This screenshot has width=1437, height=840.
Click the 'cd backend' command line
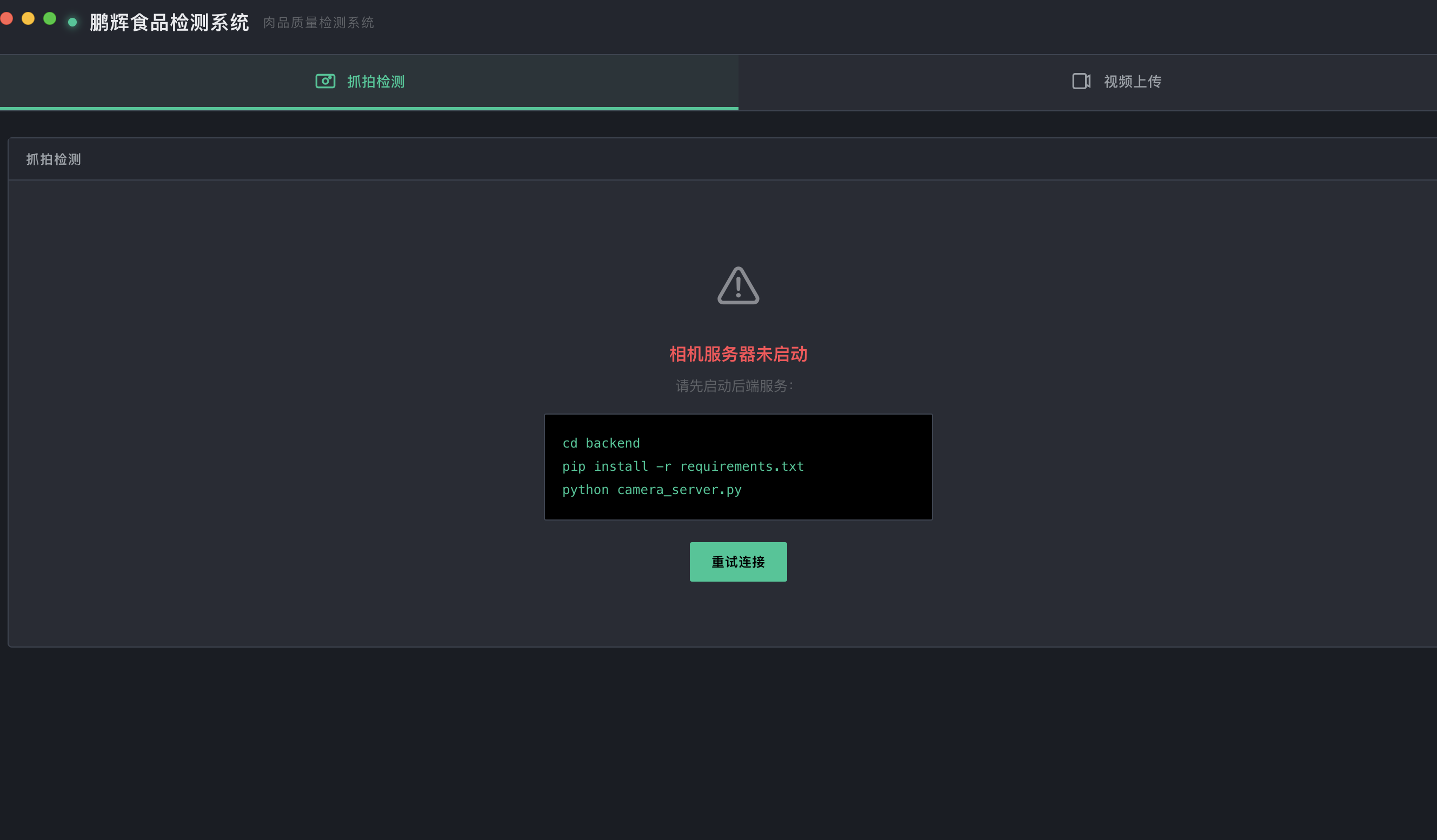click(601, 443)
